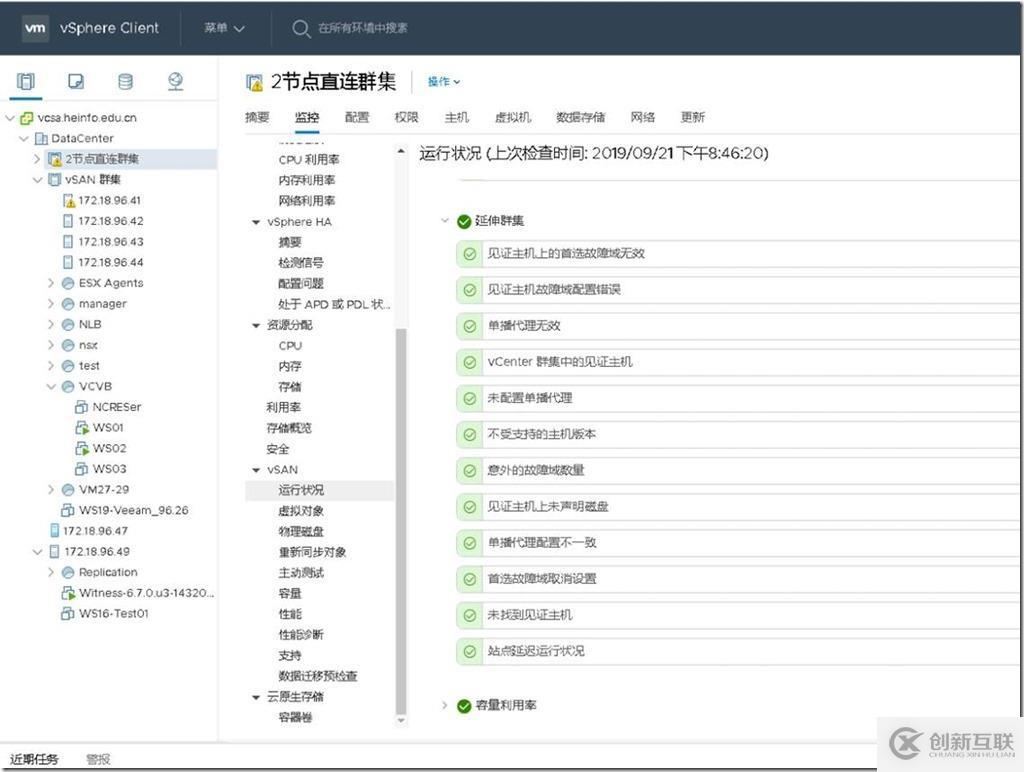
Task: Open the Hosts and Clusters inventory view
Action: (25, 82)
